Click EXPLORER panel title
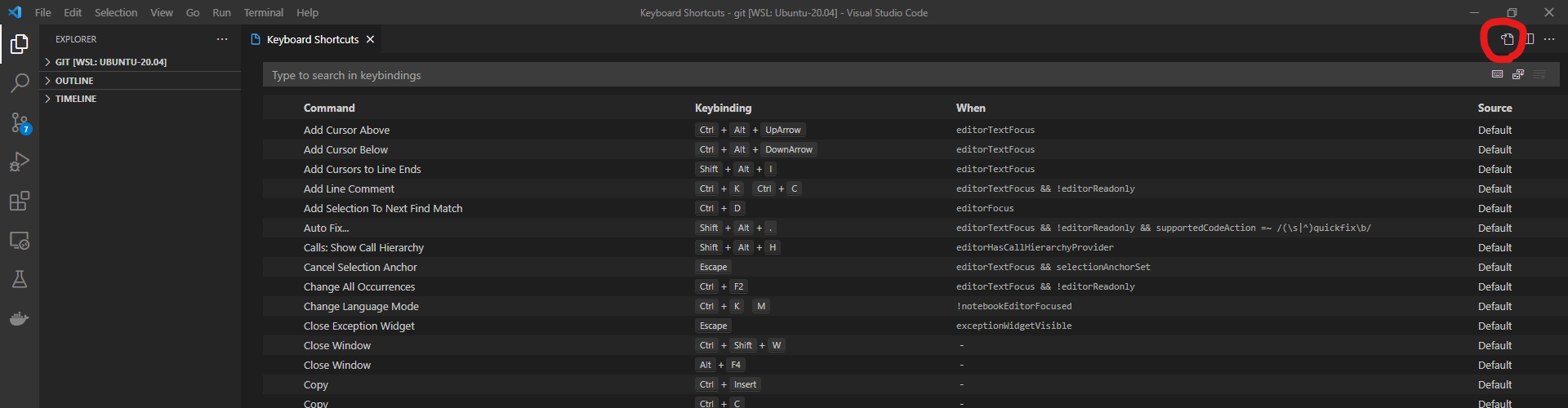The height and width of the screenshot is (408, 1568). [76, 39]
